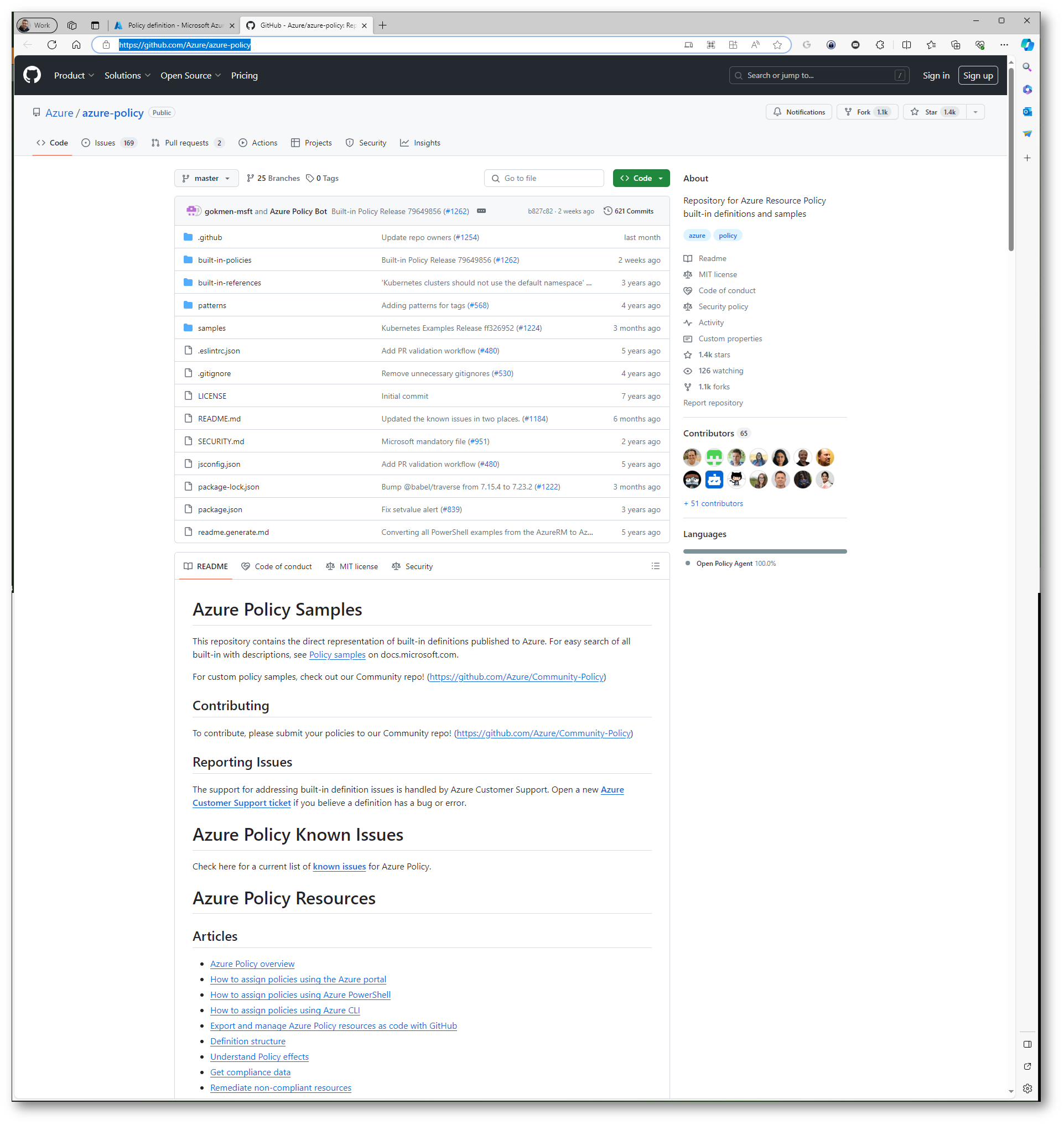Viewport: 1064px width, 1125px height.
Task: Switch to the Issues tab
Action: [x=105, y=143]
